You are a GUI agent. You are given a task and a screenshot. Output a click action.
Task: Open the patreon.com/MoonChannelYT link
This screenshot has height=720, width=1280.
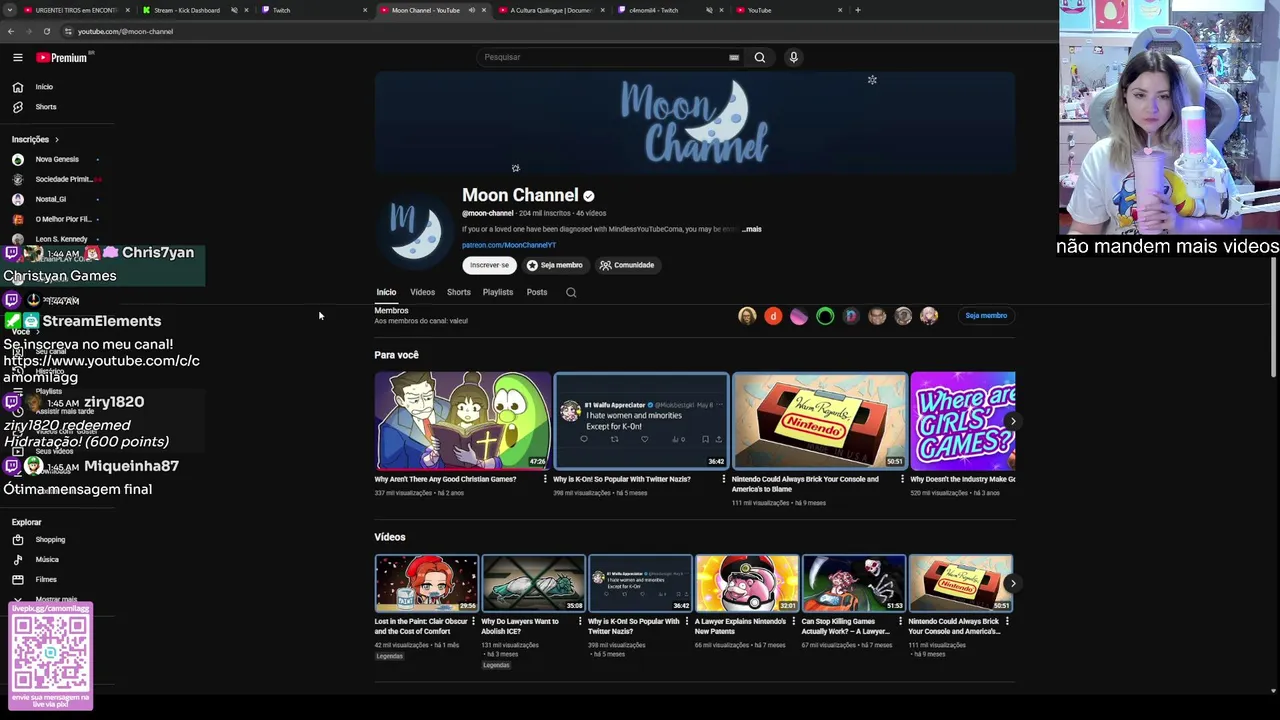point(509,245)
